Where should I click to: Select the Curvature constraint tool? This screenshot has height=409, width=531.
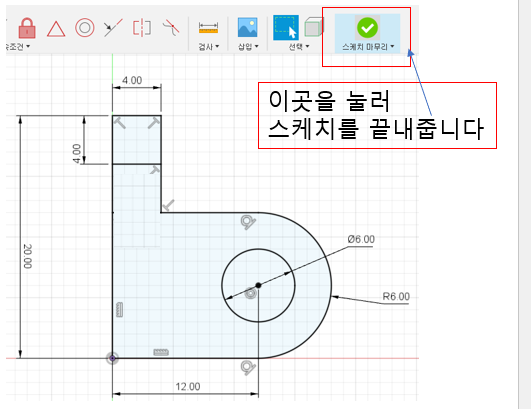click(171, 28)
